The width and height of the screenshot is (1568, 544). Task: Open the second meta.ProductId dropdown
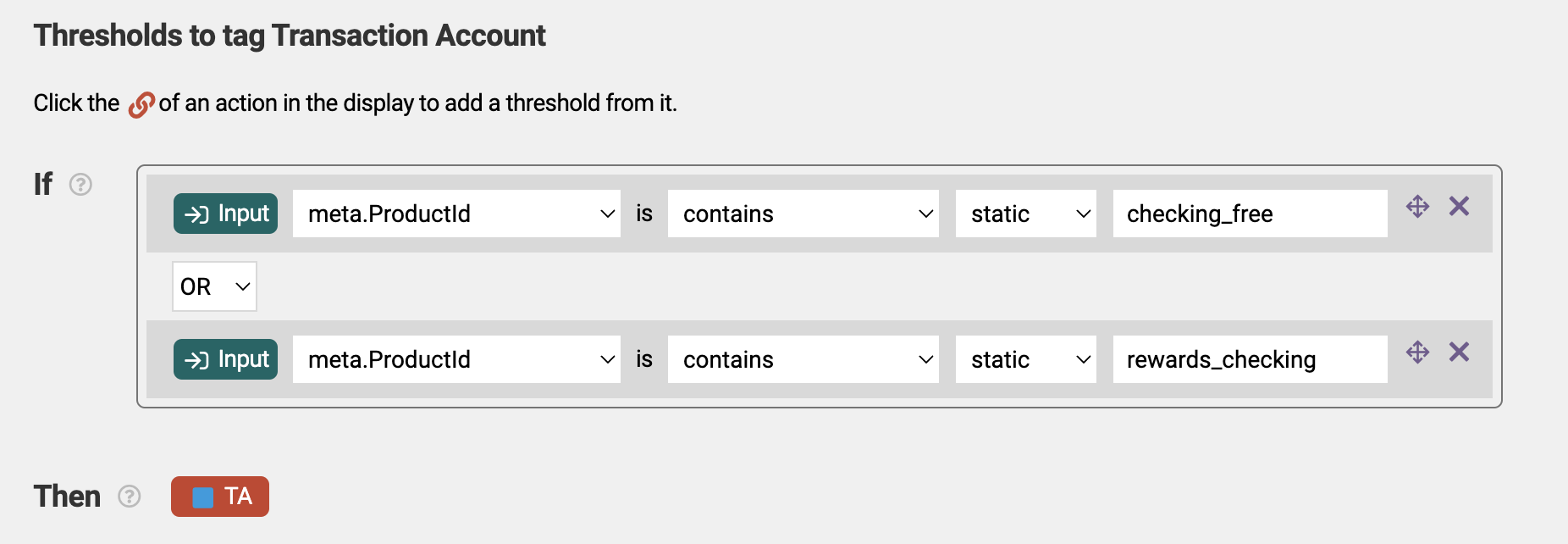456,359
